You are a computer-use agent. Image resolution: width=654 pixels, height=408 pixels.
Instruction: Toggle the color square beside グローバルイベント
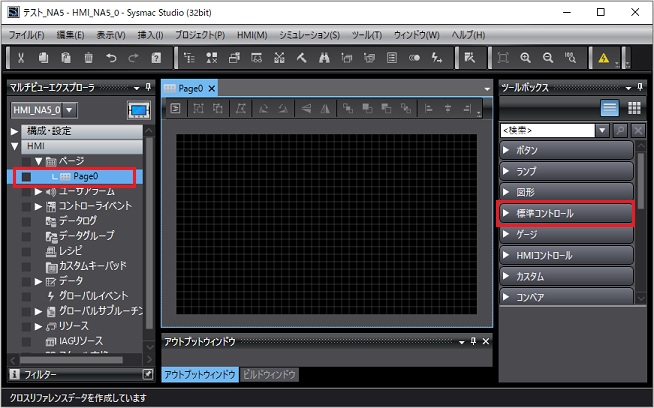(x=26, y=297)
